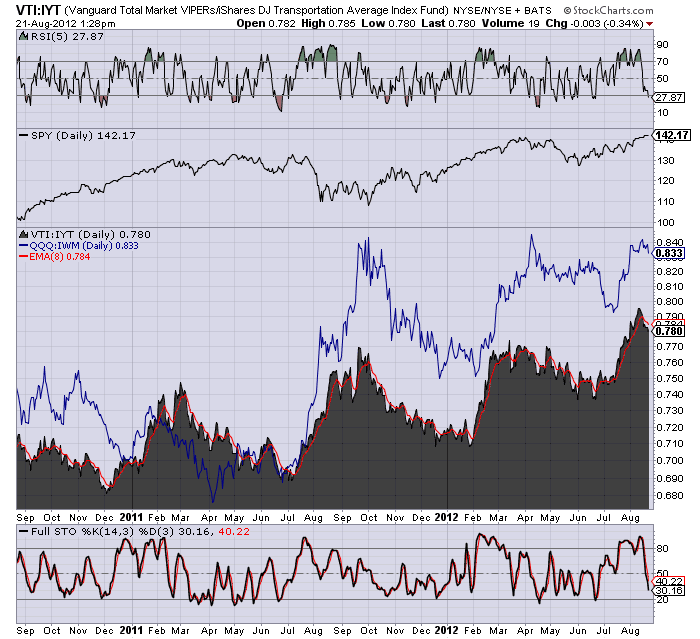The image size is (700, 639).
Task: Click the Full STO legend dash marker
Action: [x=24, y=531]
